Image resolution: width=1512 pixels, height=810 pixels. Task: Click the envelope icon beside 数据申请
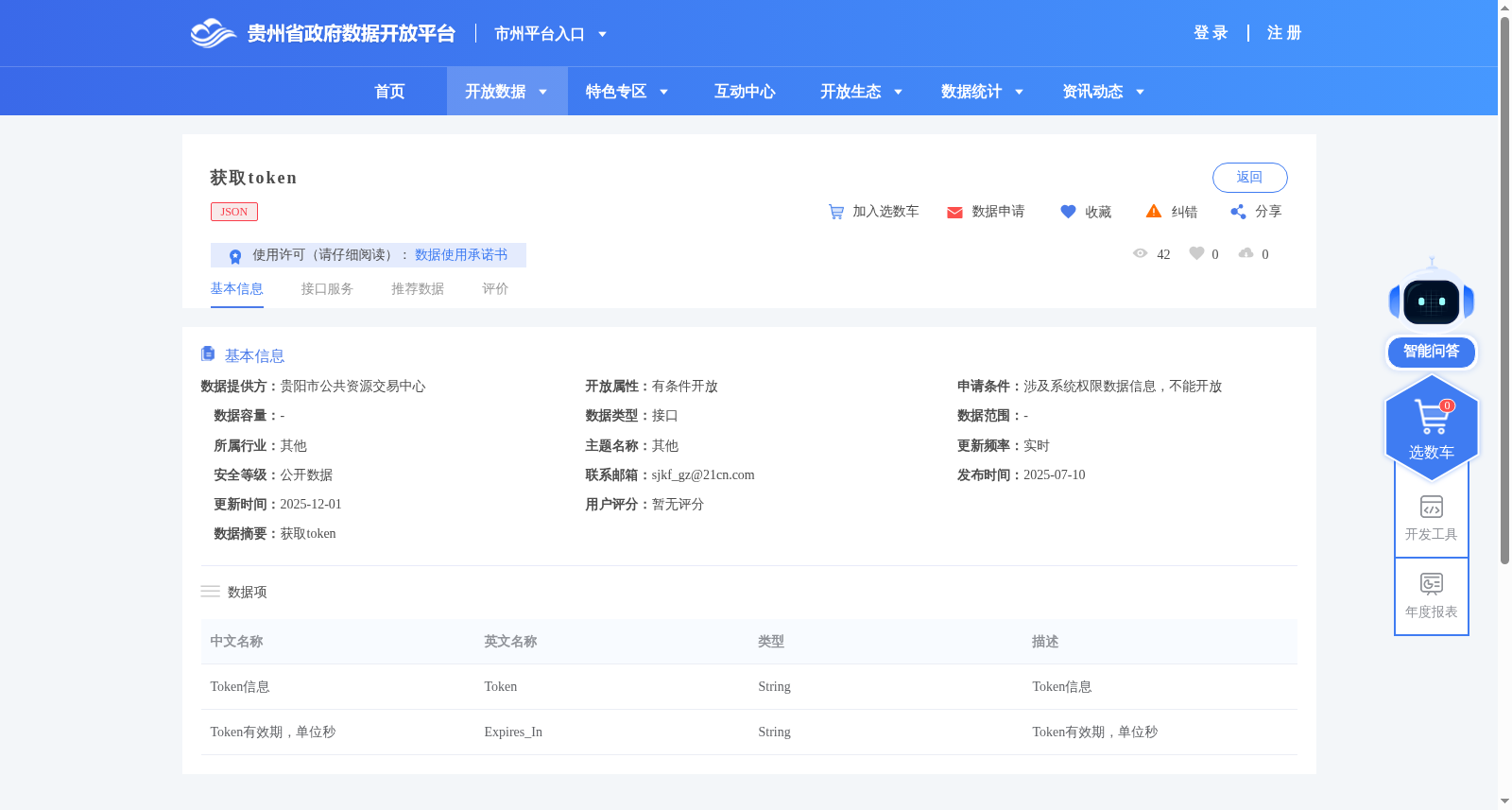pos(954,212)
